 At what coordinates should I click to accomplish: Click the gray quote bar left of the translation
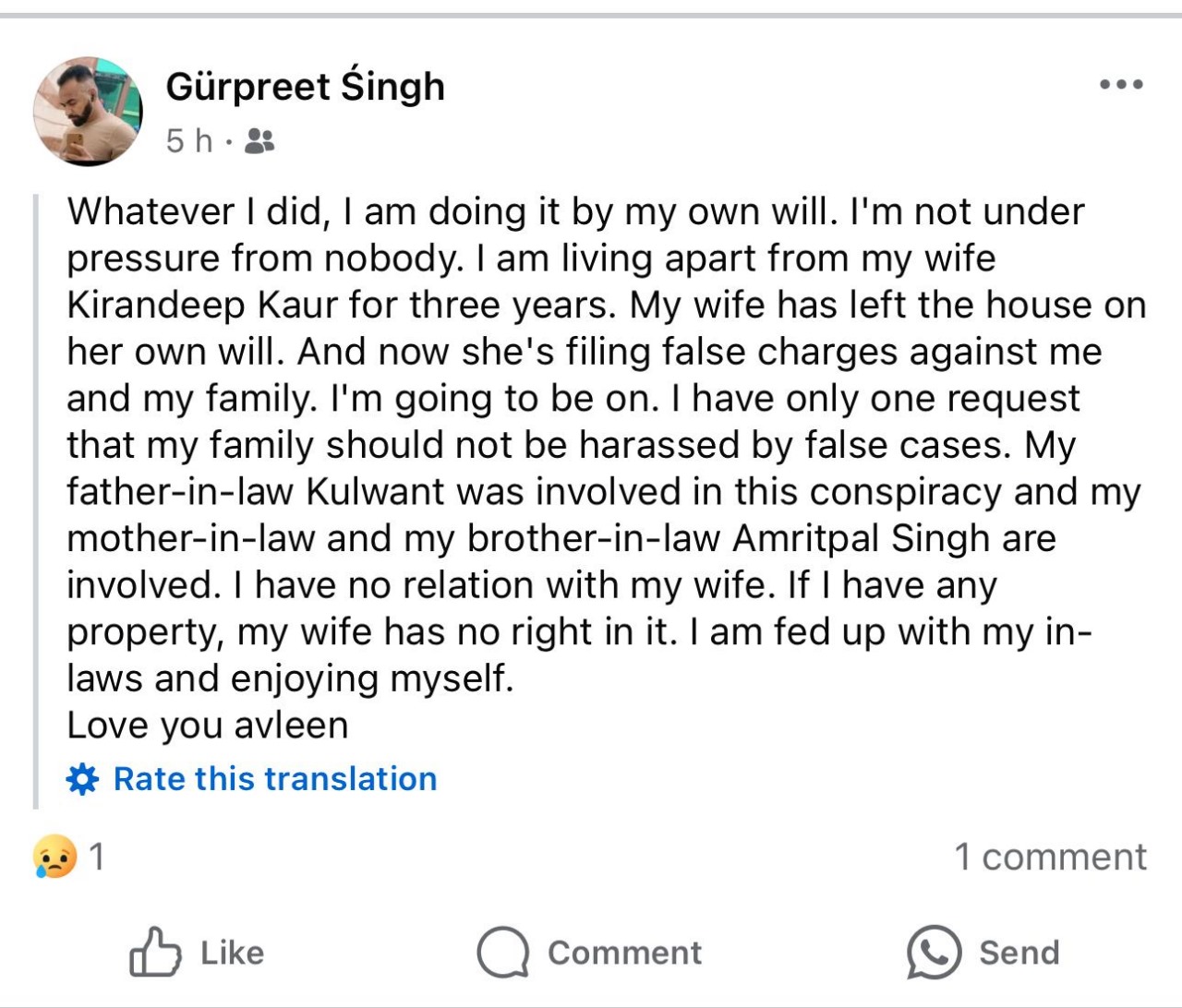coord(36,498)
